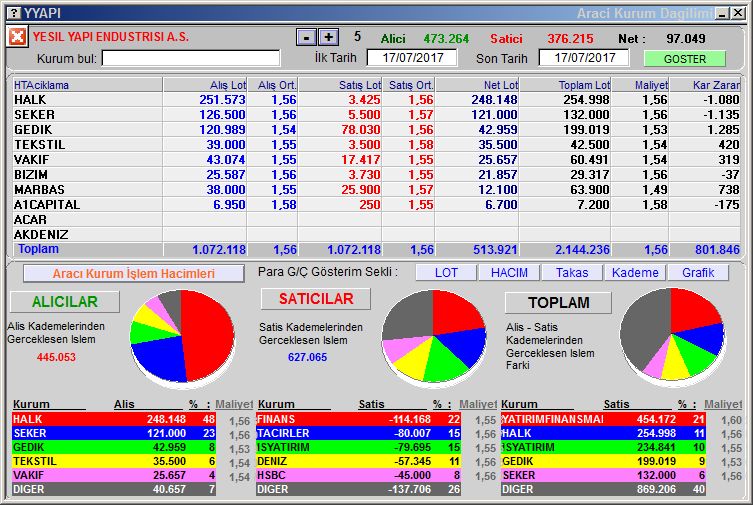Click blue SEKER row in buyers list
Image resolution: width=753 pixels, height=505 pixels.
[x=114, y=433]
